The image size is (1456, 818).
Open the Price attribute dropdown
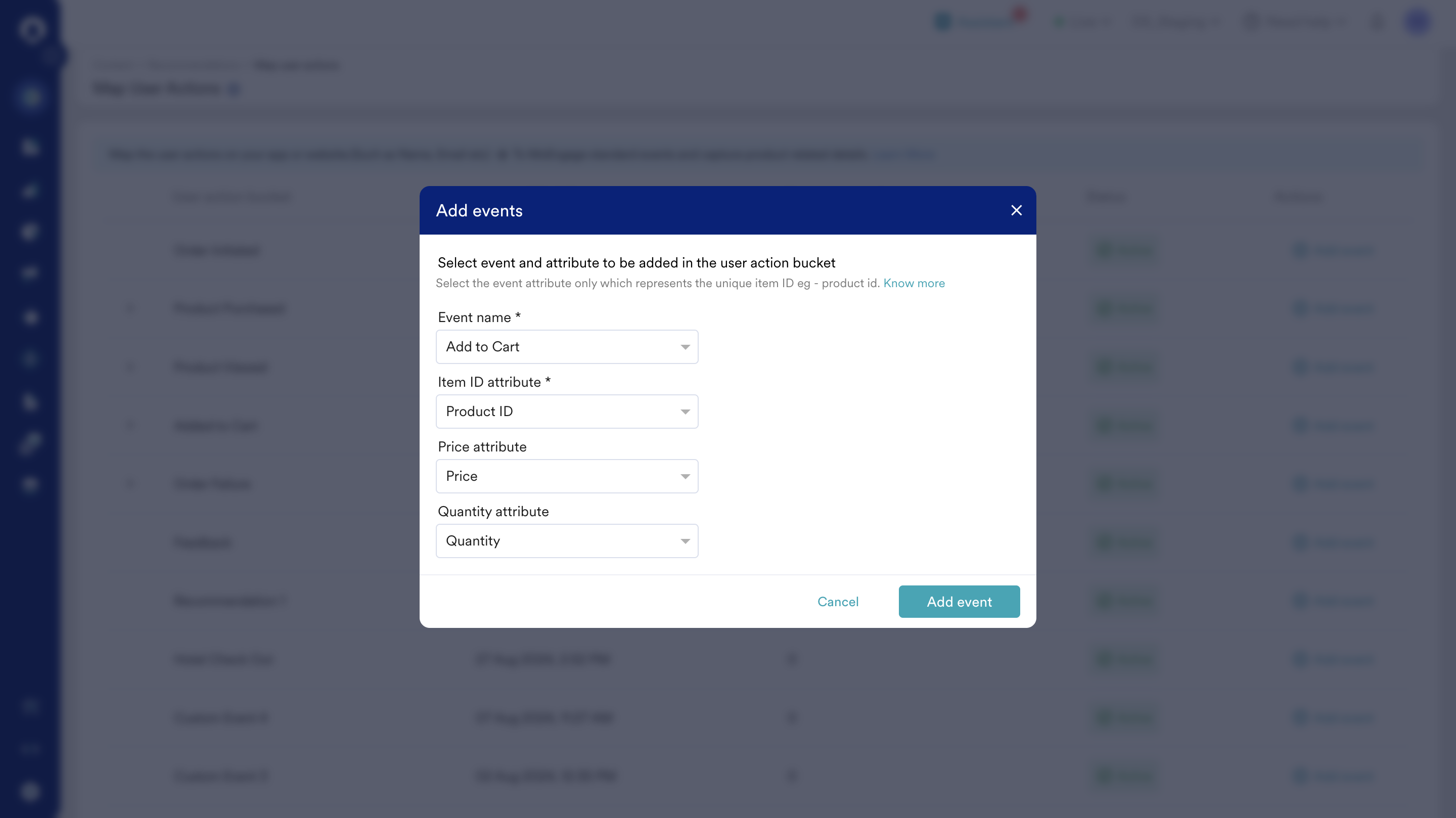click(566, 476)
